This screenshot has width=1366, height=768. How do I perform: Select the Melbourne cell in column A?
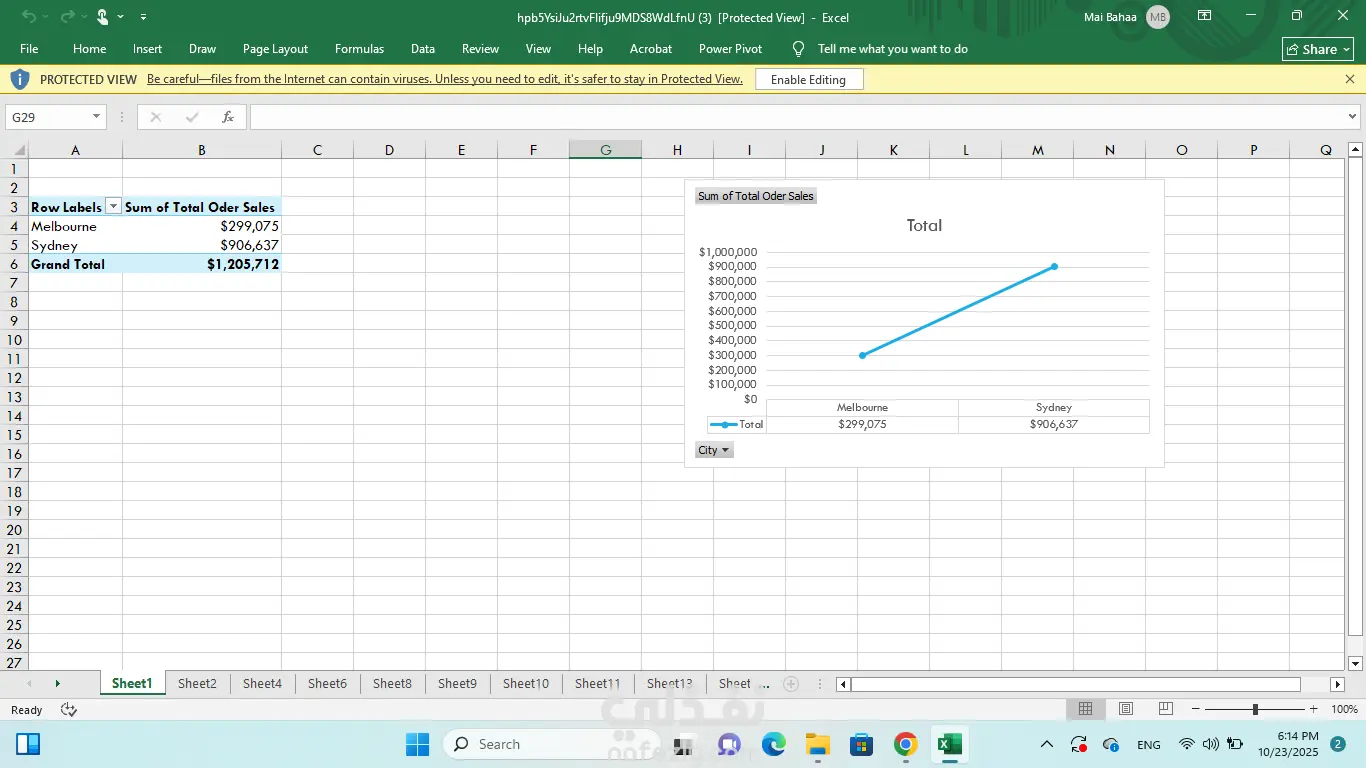75,226
